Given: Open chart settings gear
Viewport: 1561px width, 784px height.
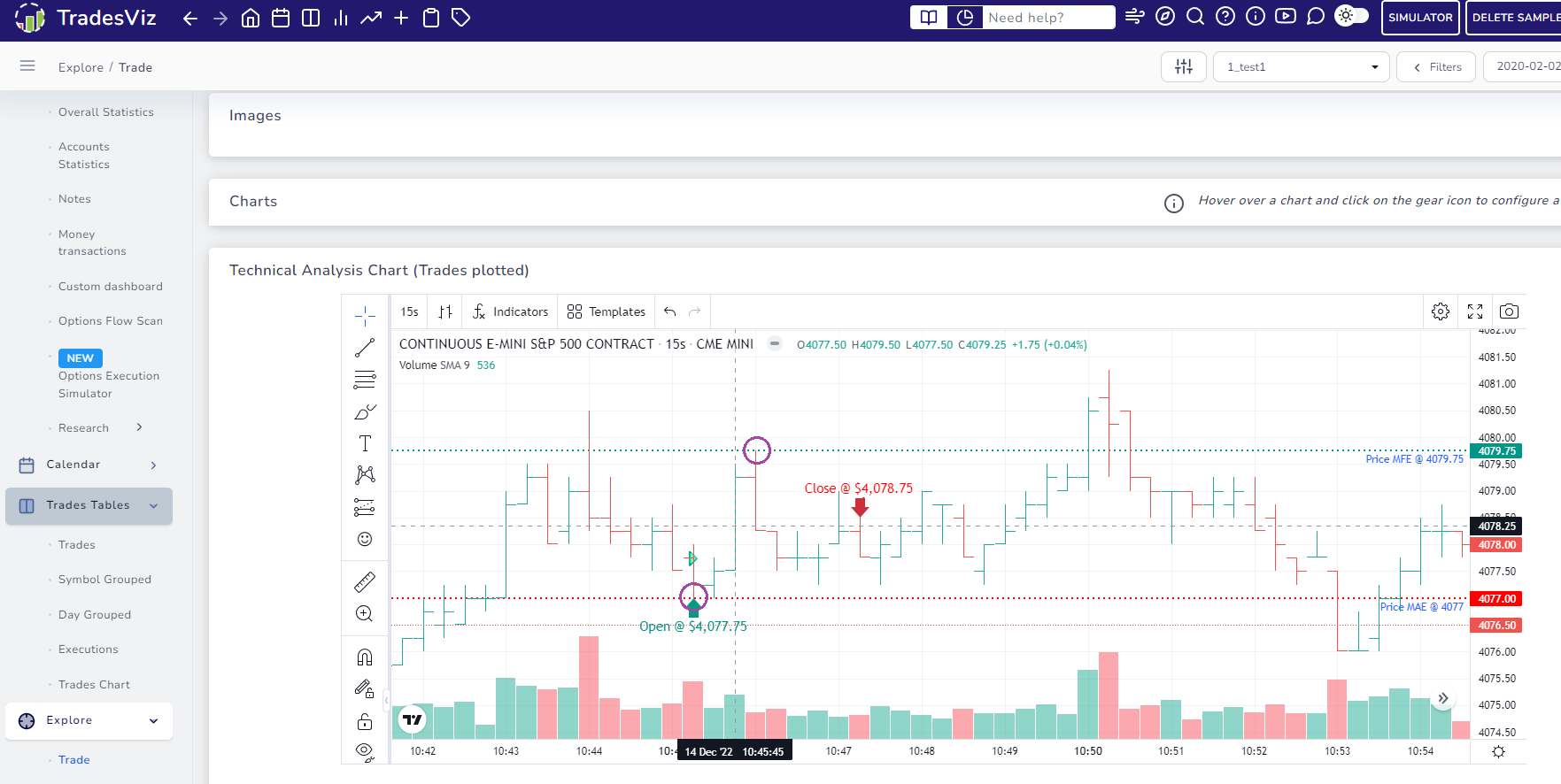Looking at the screenshot, I should click(x=1441, y=311).
